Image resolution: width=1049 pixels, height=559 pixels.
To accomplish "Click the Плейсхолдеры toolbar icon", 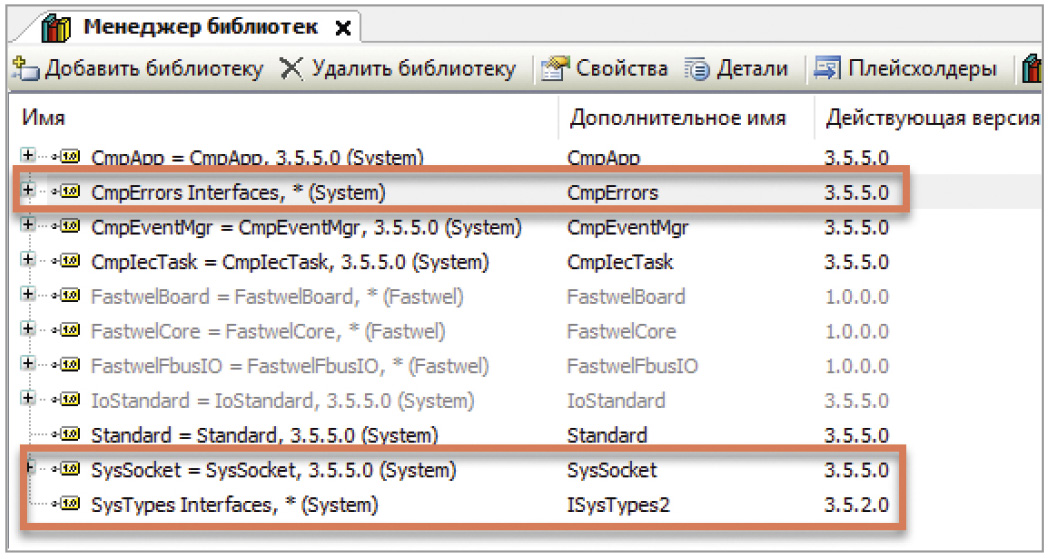I will [827, 68].
